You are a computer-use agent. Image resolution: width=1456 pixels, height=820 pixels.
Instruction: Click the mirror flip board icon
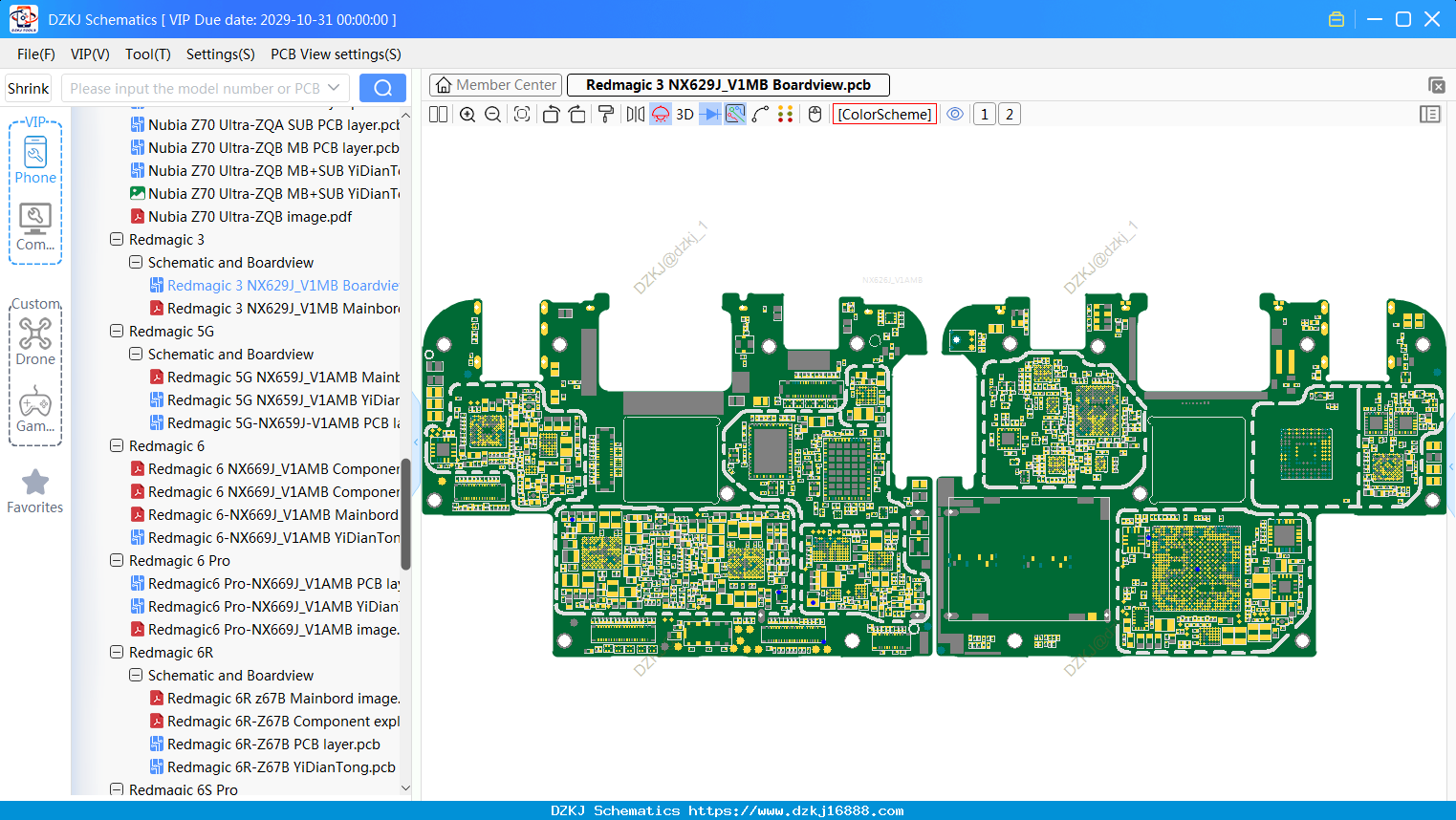pyautogui.click(x=635, y=115)
